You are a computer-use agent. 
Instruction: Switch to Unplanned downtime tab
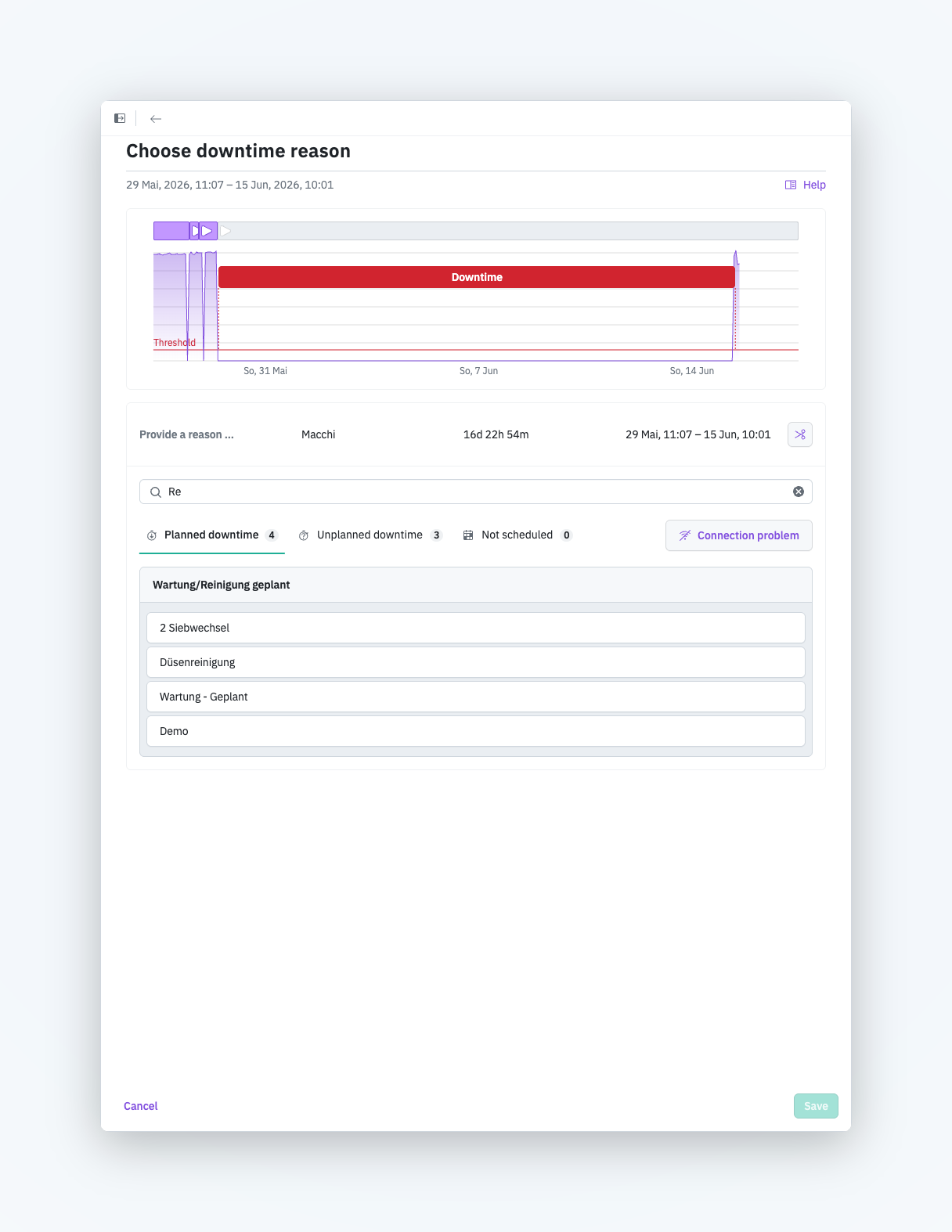tap(370, 535)
